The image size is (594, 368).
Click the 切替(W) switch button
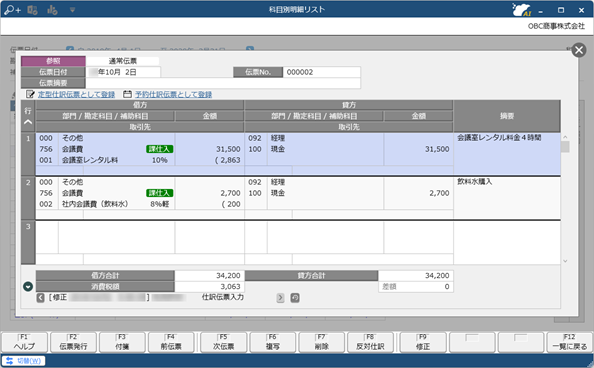point(23,361)
